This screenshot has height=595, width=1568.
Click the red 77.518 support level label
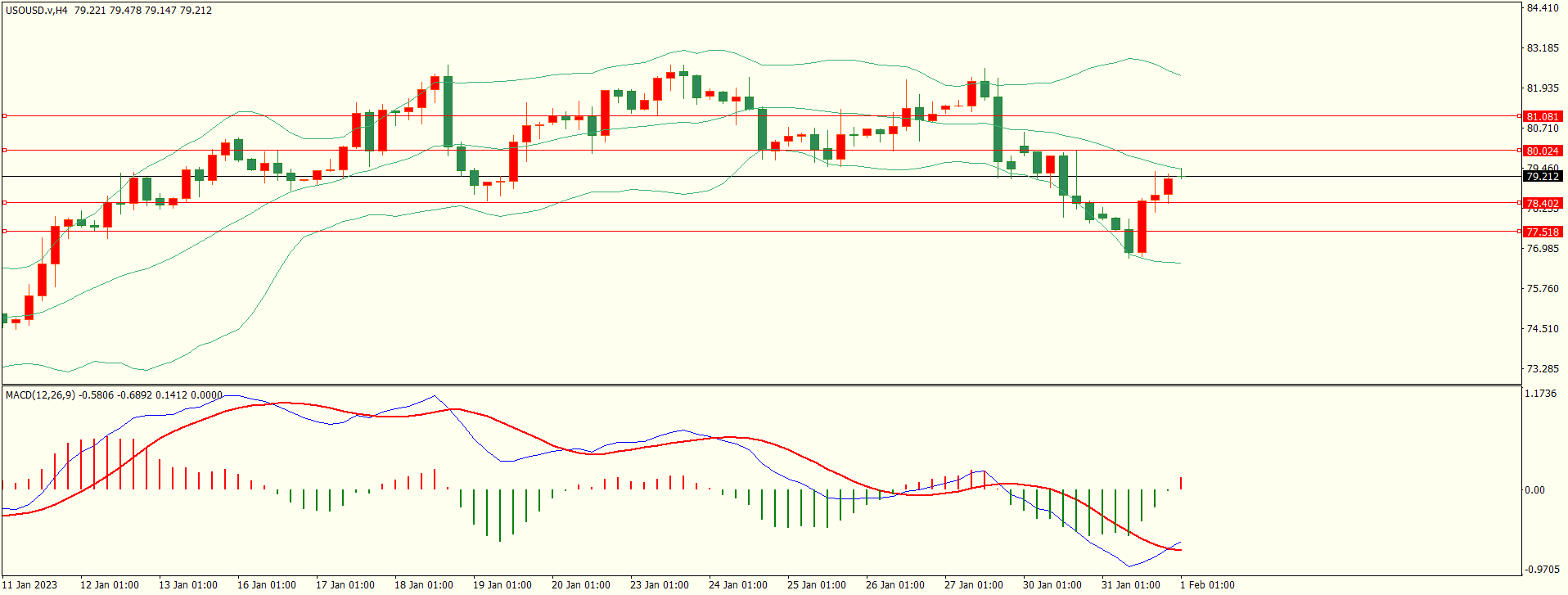(1542, 232)
